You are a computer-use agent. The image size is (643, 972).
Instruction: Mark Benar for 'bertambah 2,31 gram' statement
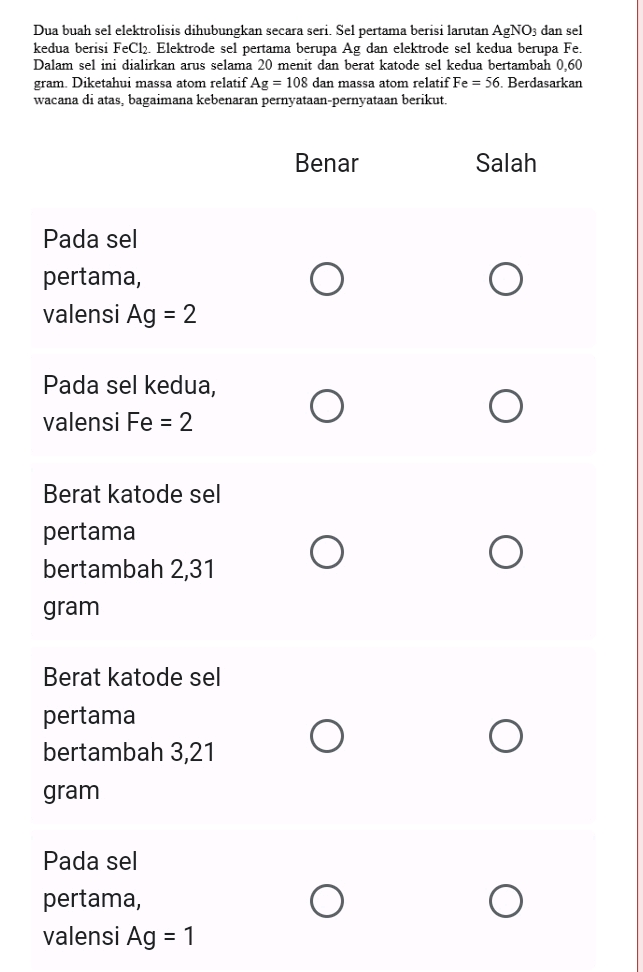(326, 549)
